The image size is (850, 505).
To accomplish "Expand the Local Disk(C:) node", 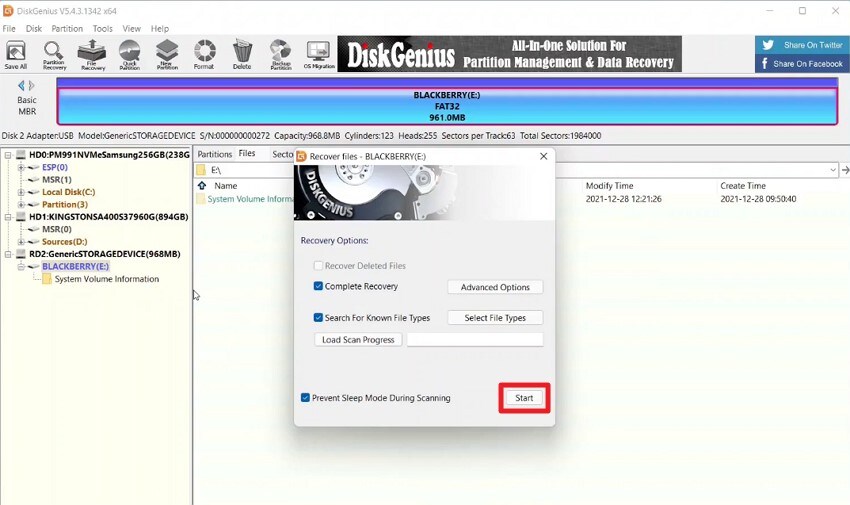I will click(21, 192).
